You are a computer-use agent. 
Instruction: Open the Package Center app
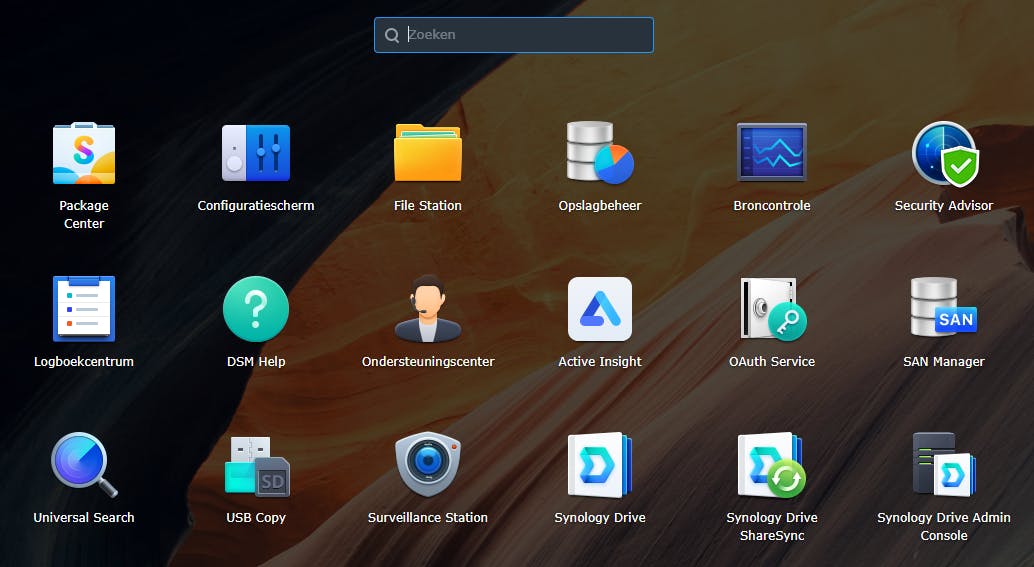pyautogui.click(x=84, y=154)
